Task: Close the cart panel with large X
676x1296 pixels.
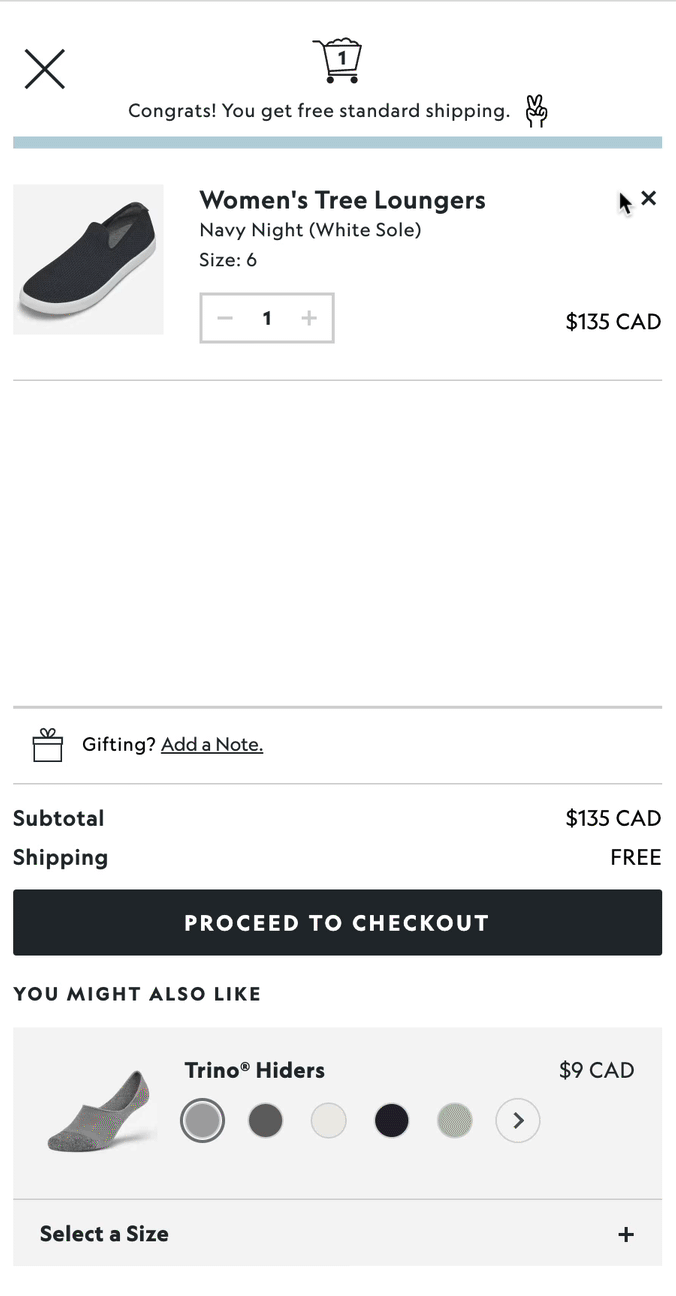Action: tap(45, 69)
